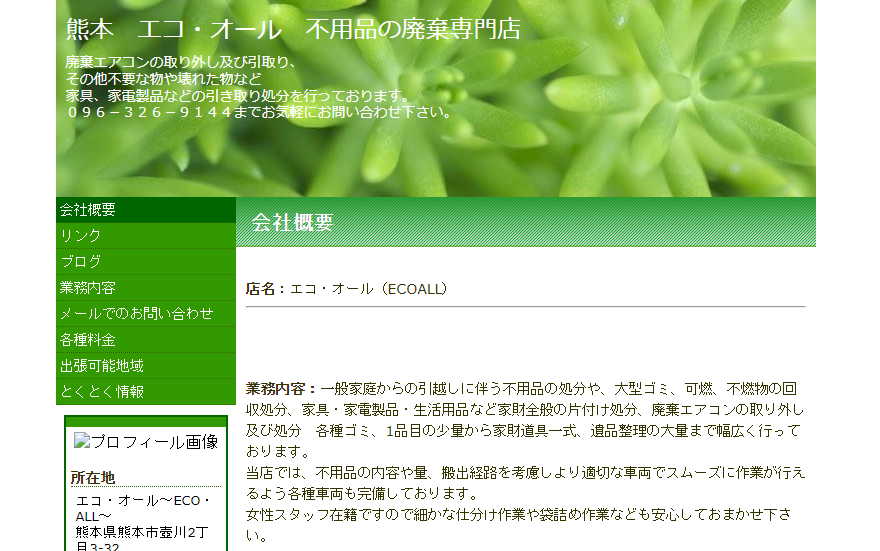Open the 会社概要 menu item

[x=145, y=210]
